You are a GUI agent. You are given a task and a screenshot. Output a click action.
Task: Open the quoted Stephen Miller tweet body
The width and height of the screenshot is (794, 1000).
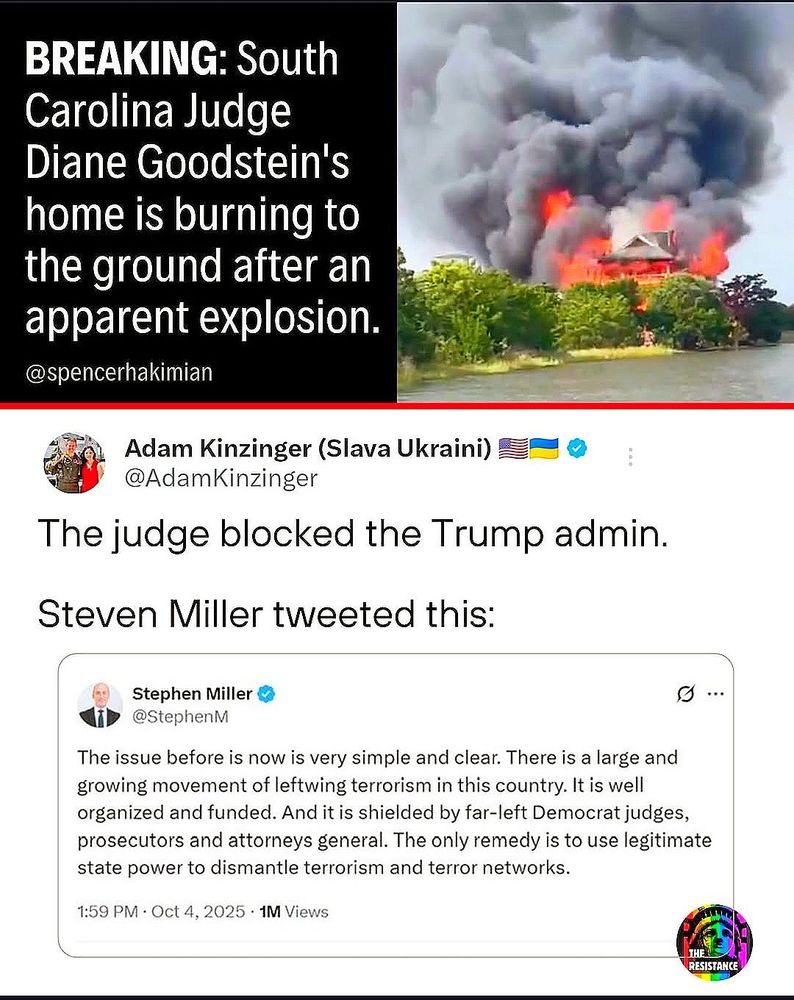click(x=394, y=812)
